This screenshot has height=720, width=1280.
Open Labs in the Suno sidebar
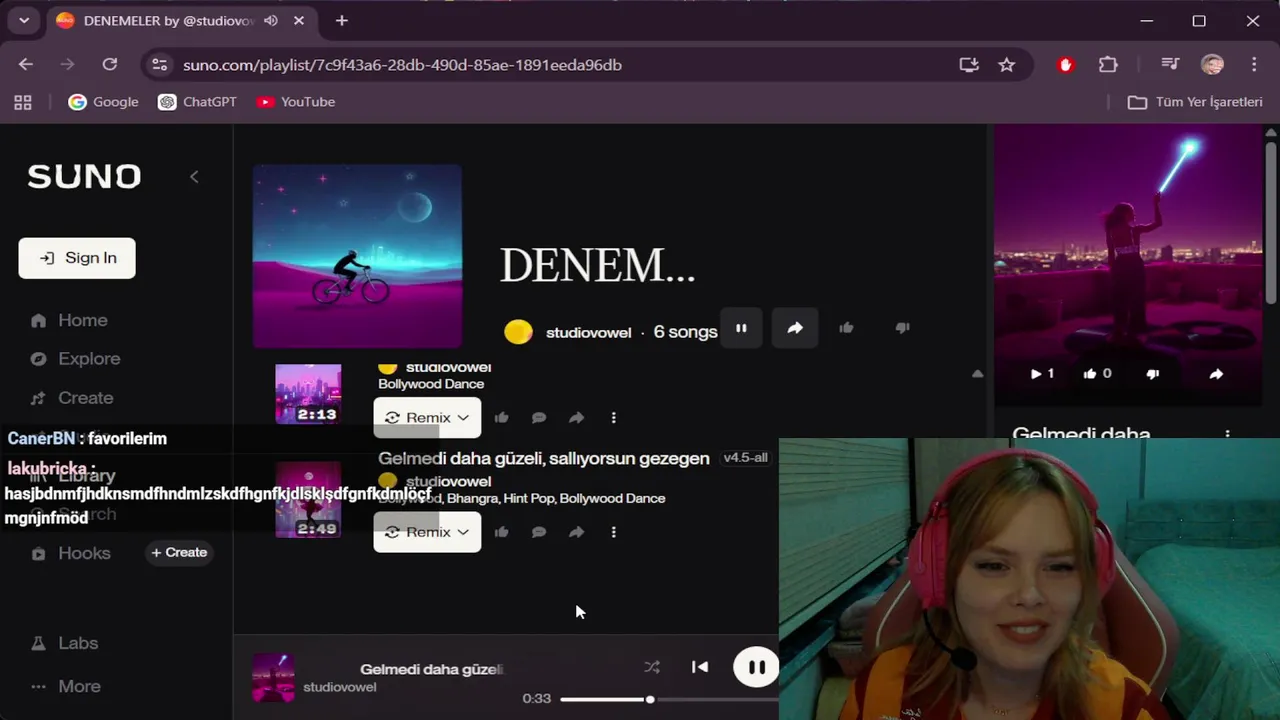tap(65, 643)
